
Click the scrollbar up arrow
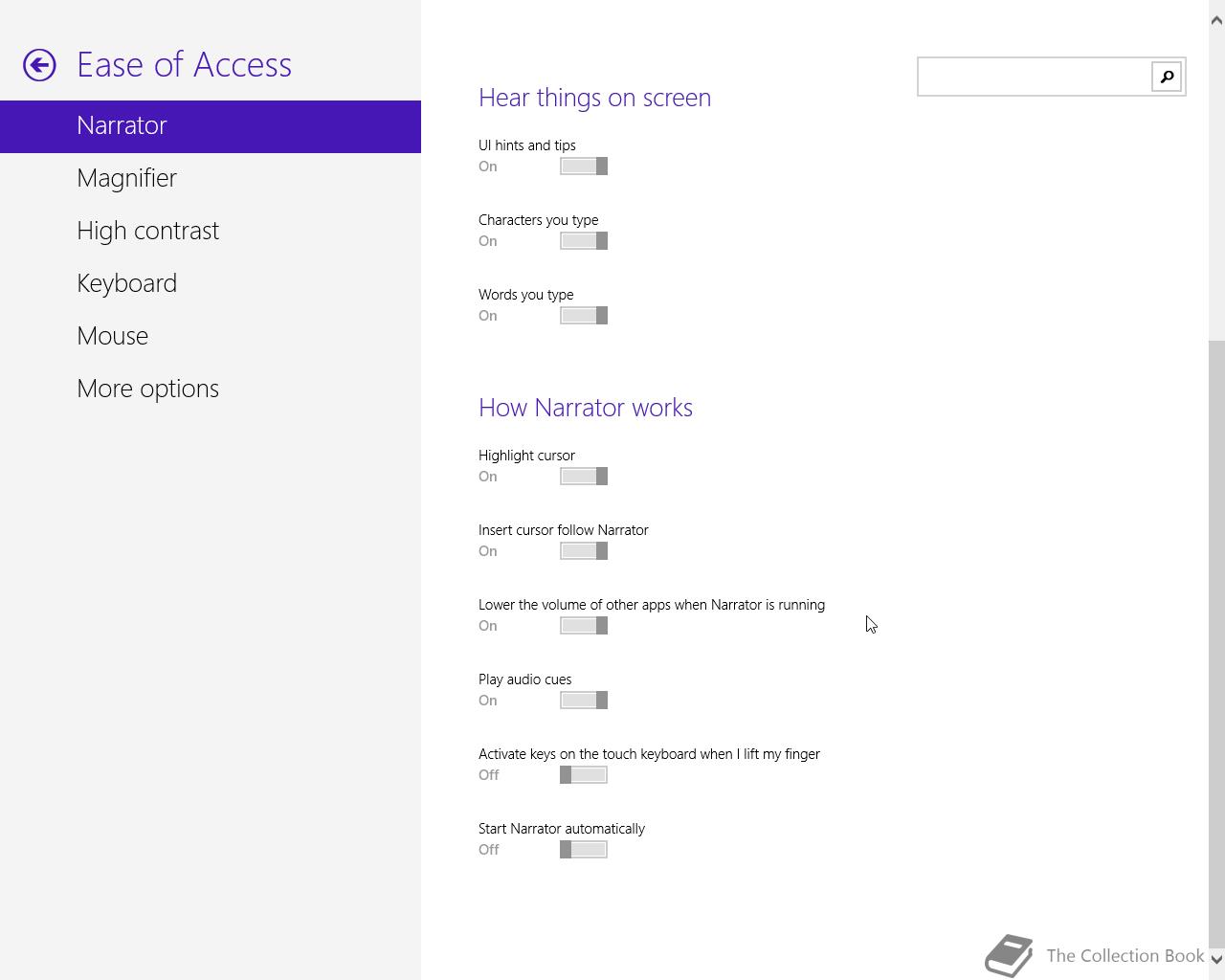coord(1216,19)
